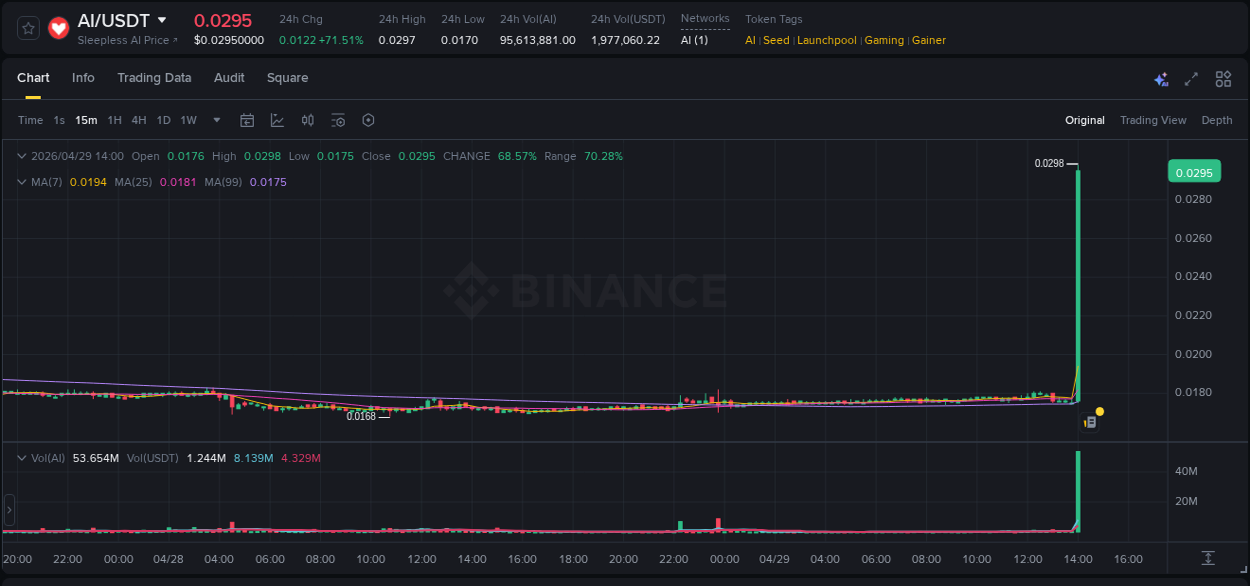
Task: Open the AI assistant sparkle icon
Action: (x=1161, y=78)
